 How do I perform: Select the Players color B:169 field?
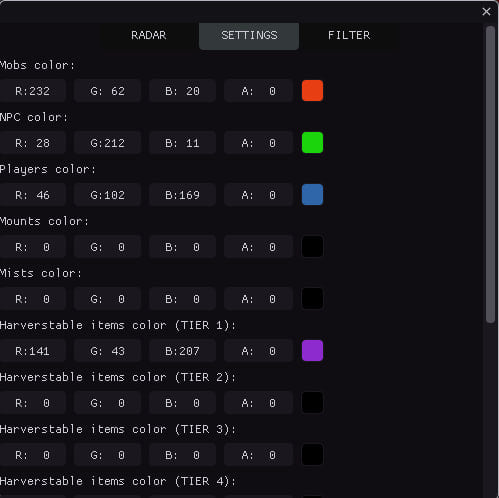click(182, 195)
